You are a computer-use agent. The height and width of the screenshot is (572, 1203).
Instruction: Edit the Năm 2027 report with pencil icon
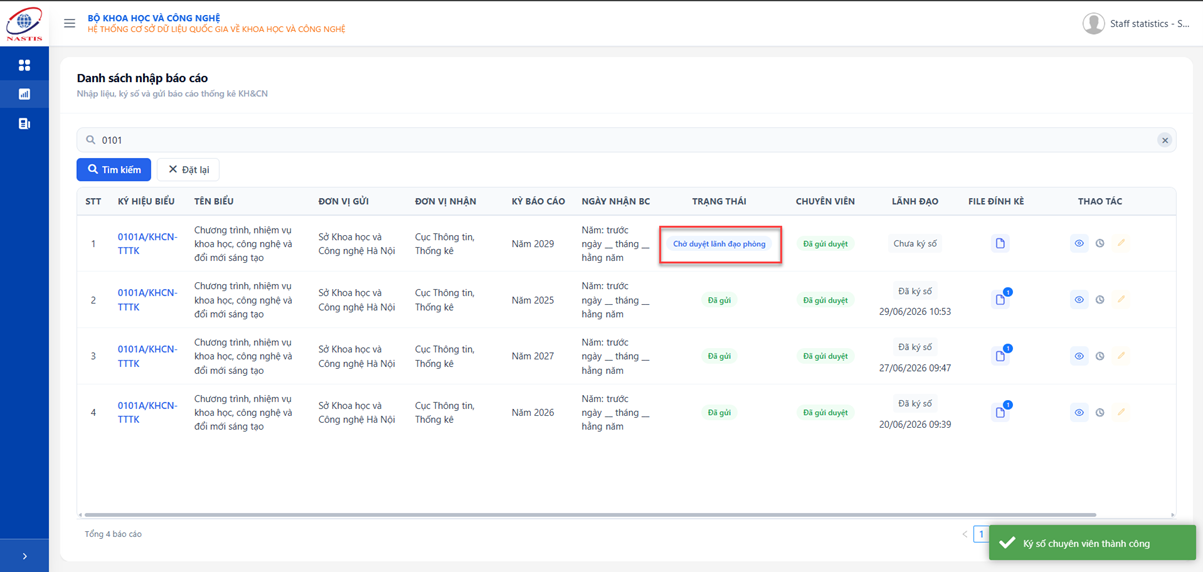pyautogui.click(x=1121, y=355)
